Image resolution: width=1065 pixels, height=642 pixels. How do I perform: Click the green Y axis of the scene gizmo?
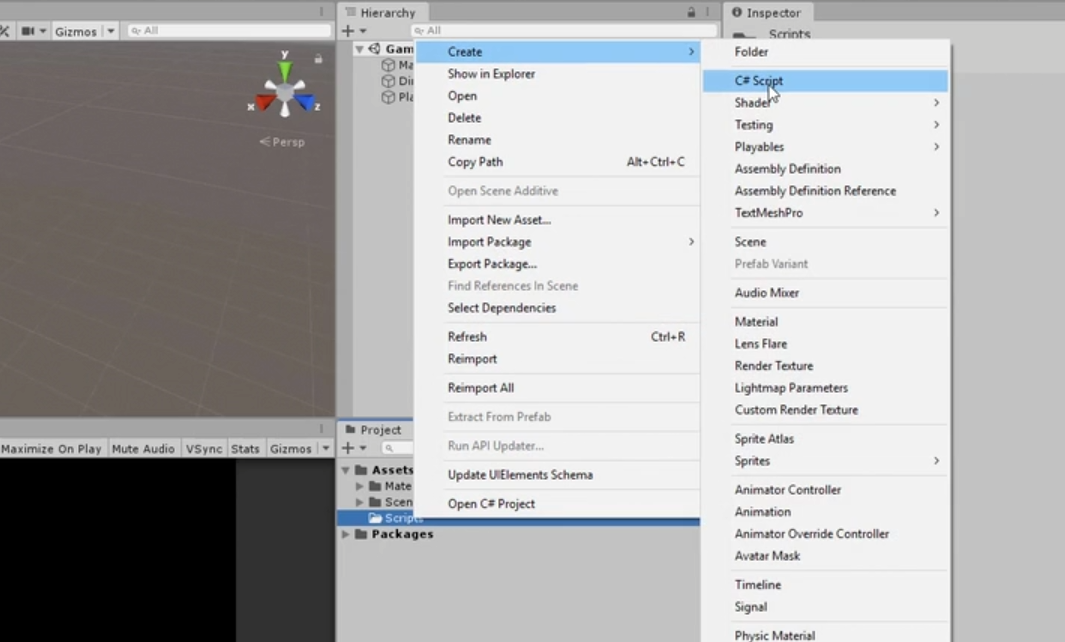(x=285, y=68)
